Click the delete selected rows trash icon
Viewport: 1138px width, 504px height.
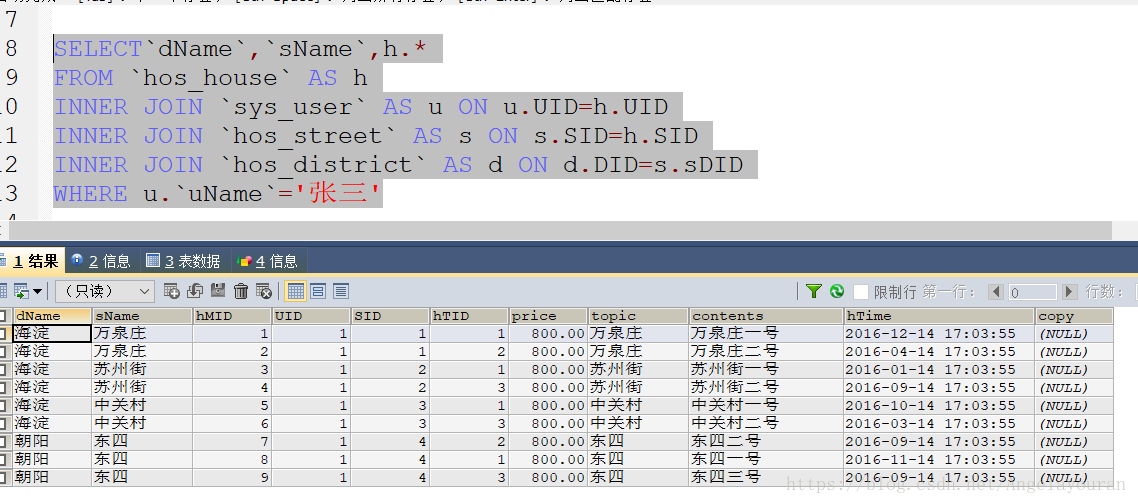pos(241,291)
